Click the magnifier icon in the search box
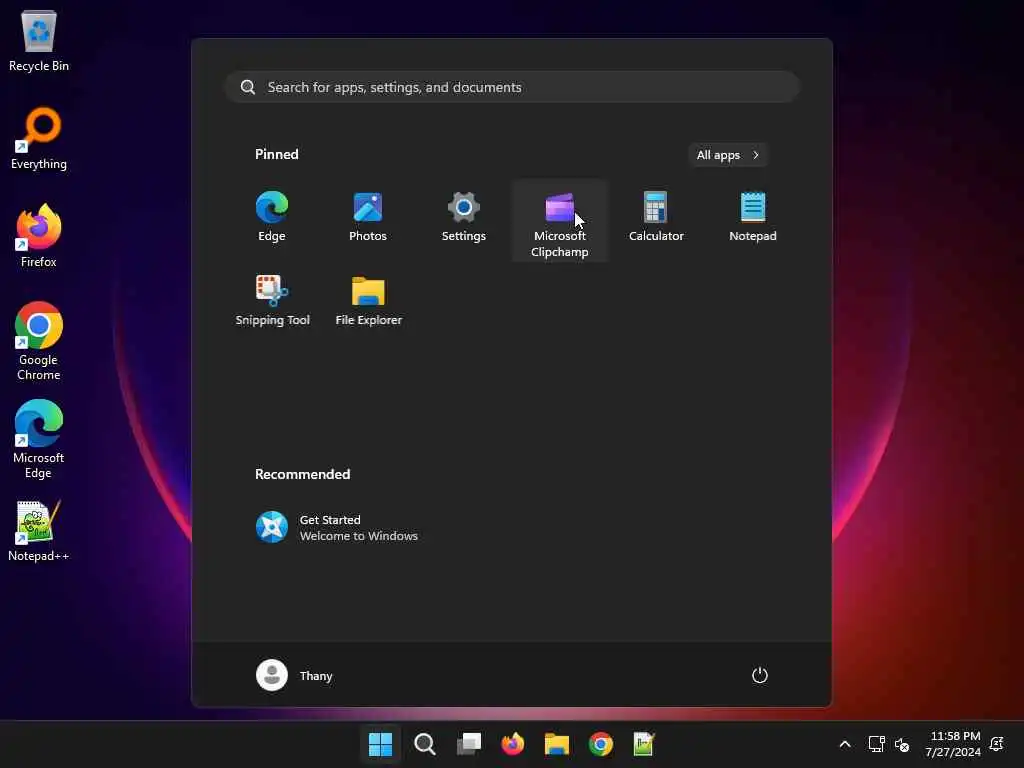Viewport: 1024px width, 768px height. pos(248,87)
